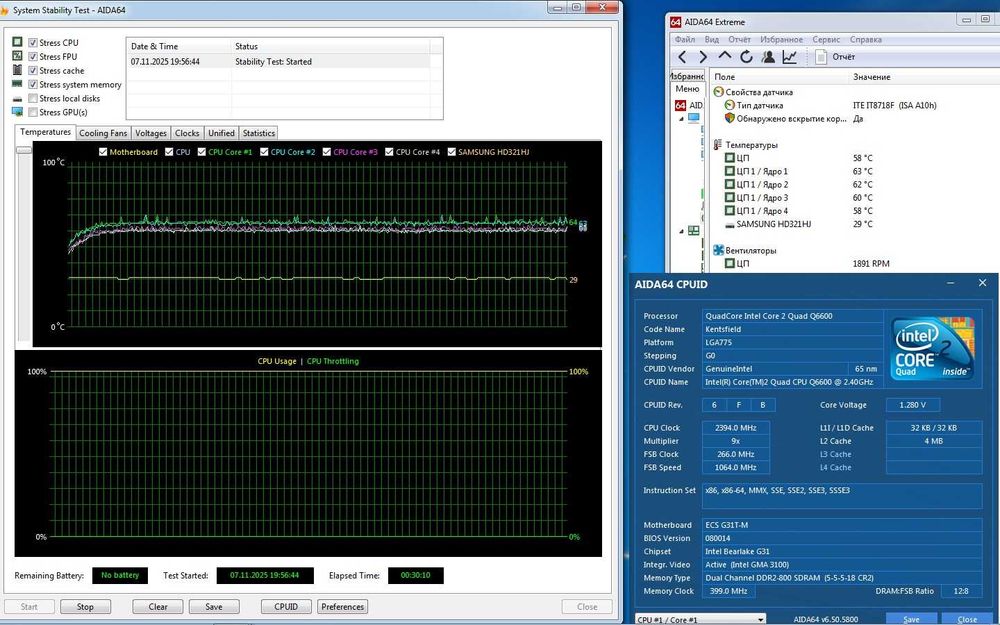The image size is (1000, 625).
Task: Click the Back navigation arrow in AIDA64 Extreme
Action: click(x=682, y=57)
